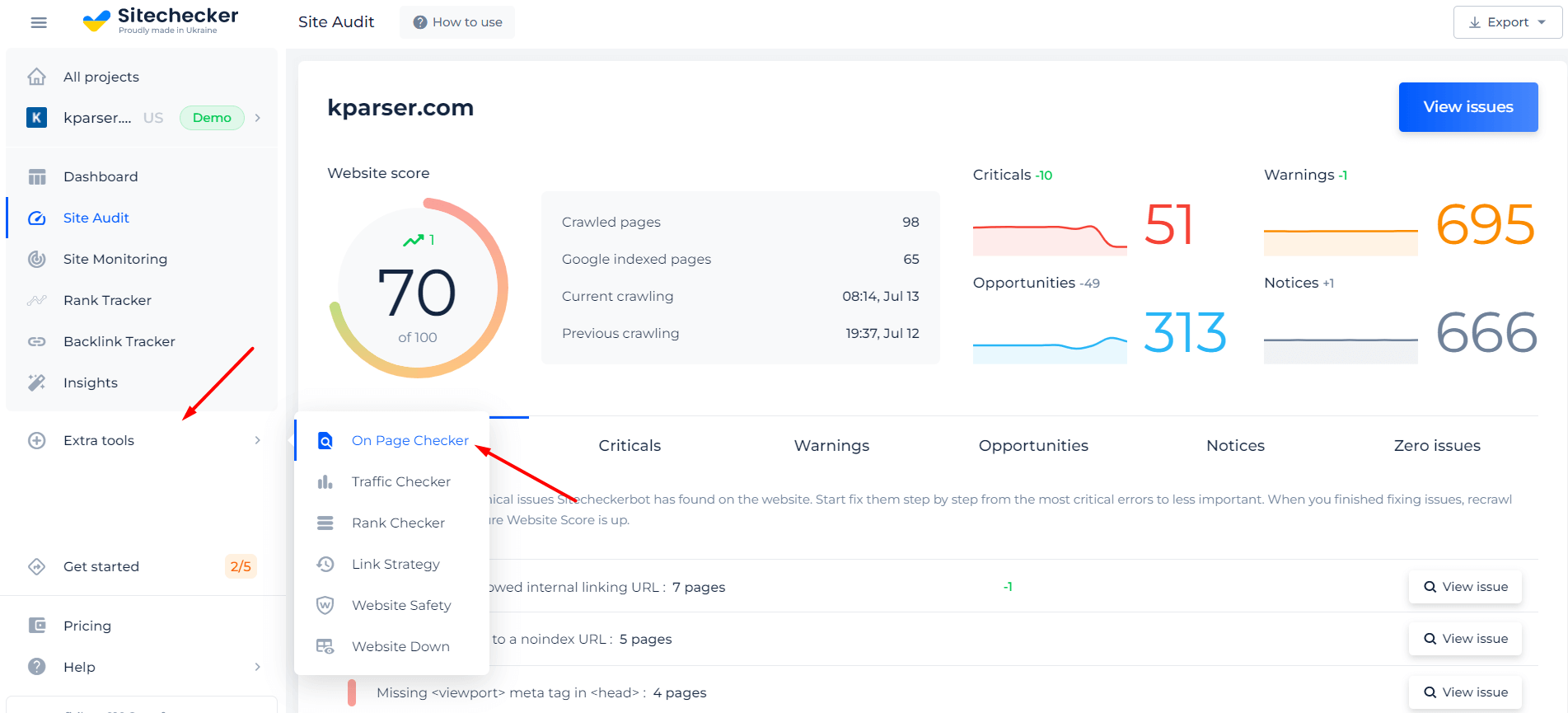Click the 2/5 Get started progress badge

(241, 566)
